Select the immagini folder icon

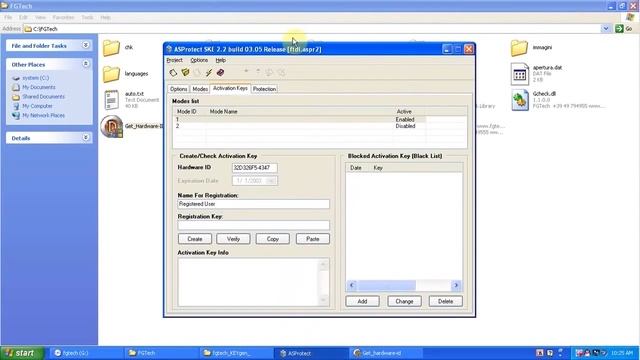[x=519, y=48]
